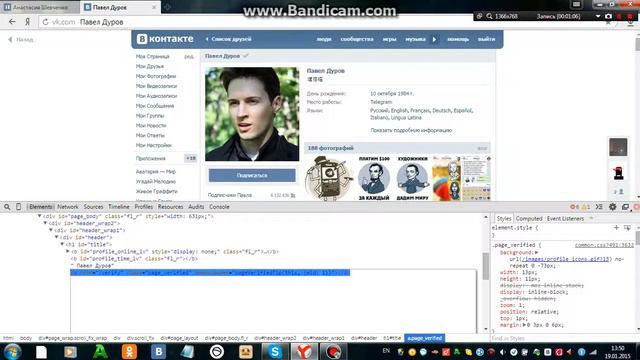Open the помощь header link
This screenshot has height=360, width=640.
(458, 39)
